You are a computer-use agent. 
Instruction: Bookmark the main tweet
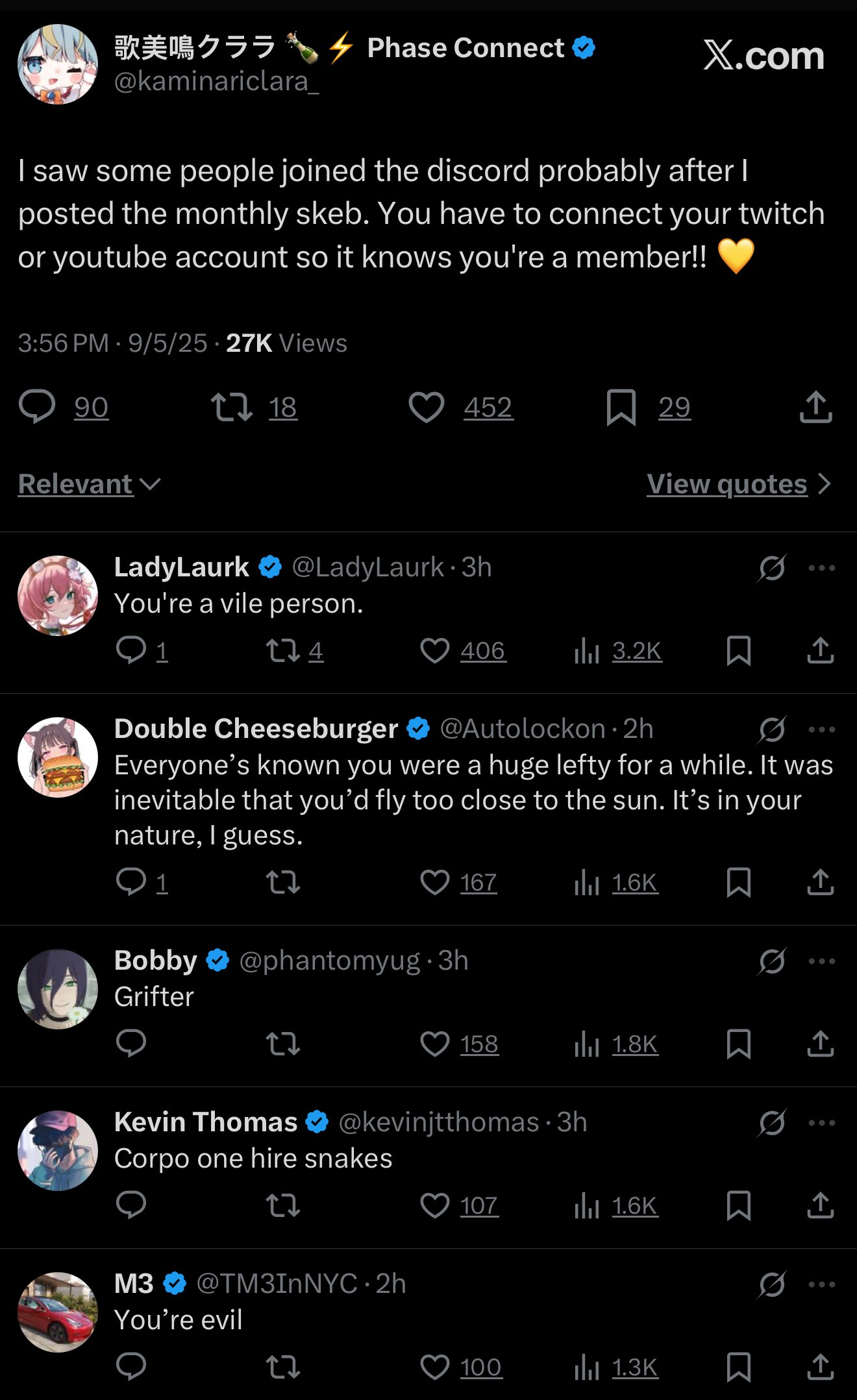click(x=621, y=408)
